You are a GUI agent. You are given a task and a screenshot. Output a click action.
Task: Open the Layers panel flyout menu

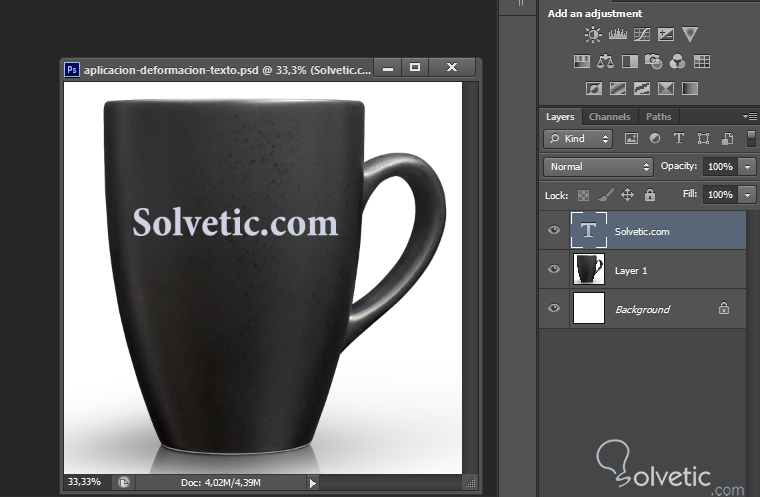(749, 116)
